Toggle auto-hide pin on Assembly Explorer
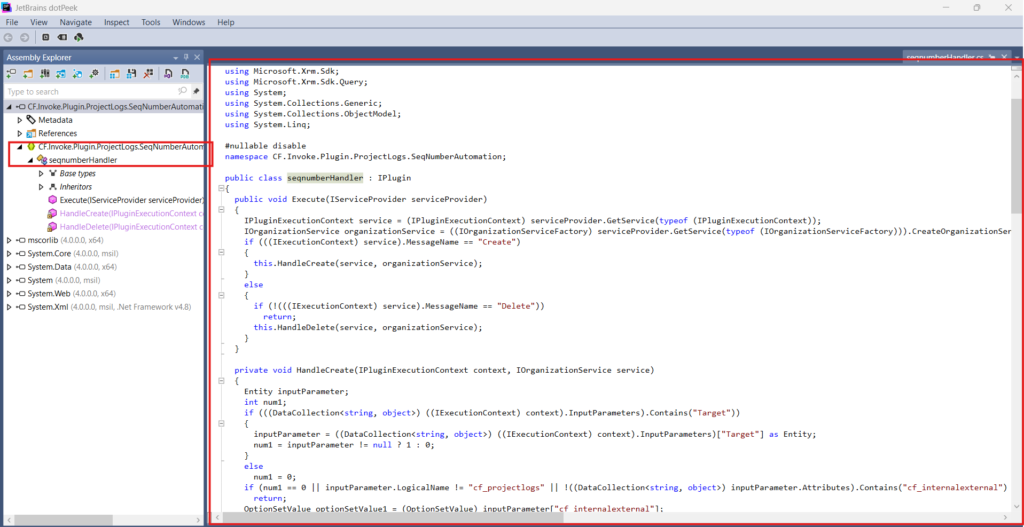1024x527 pixels. click(186, 57)
